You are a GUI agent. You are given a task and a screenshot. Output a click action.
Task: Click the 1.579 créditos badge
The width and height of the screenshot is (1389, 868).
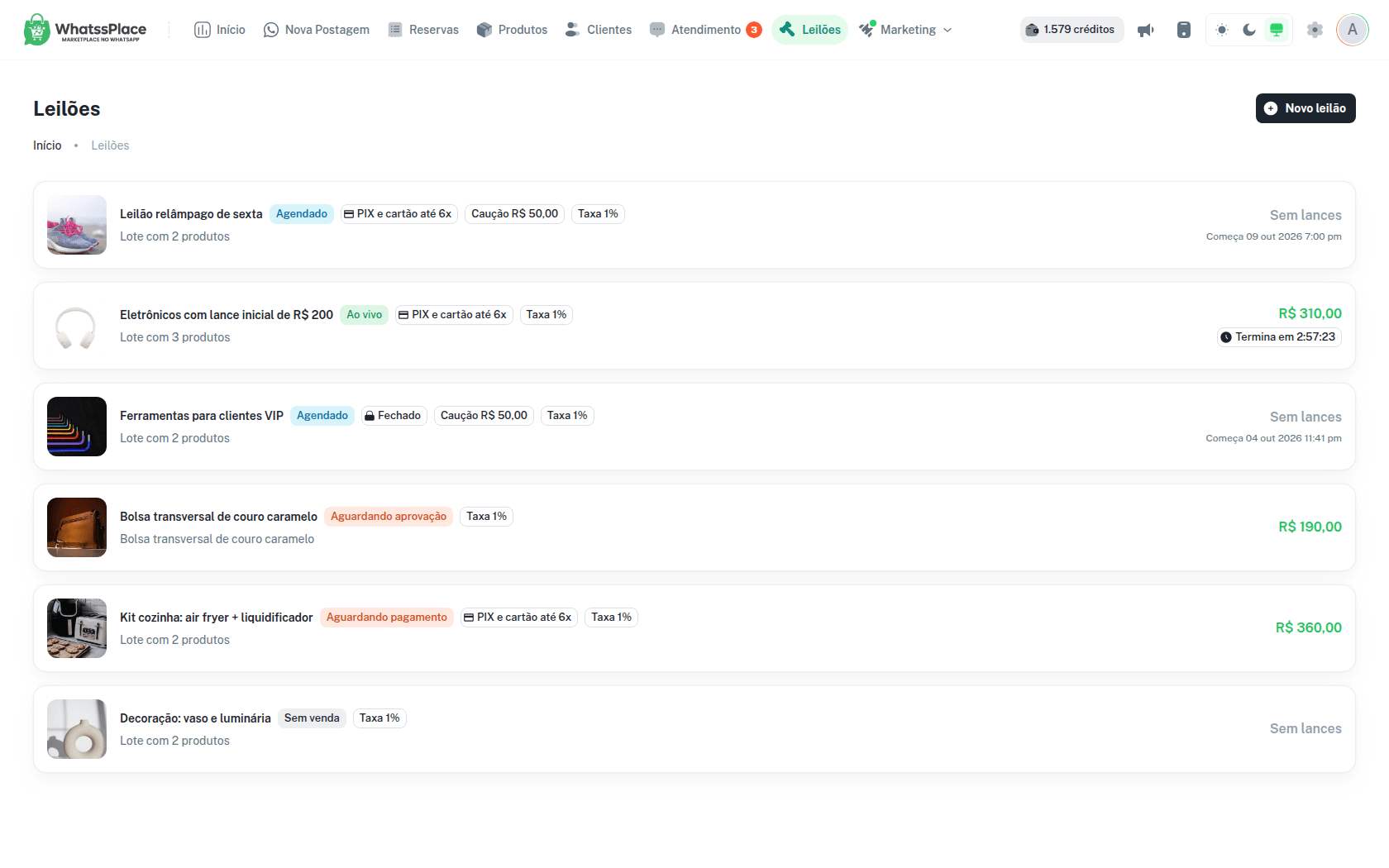pyautogui.click(x=1072, y=30)
